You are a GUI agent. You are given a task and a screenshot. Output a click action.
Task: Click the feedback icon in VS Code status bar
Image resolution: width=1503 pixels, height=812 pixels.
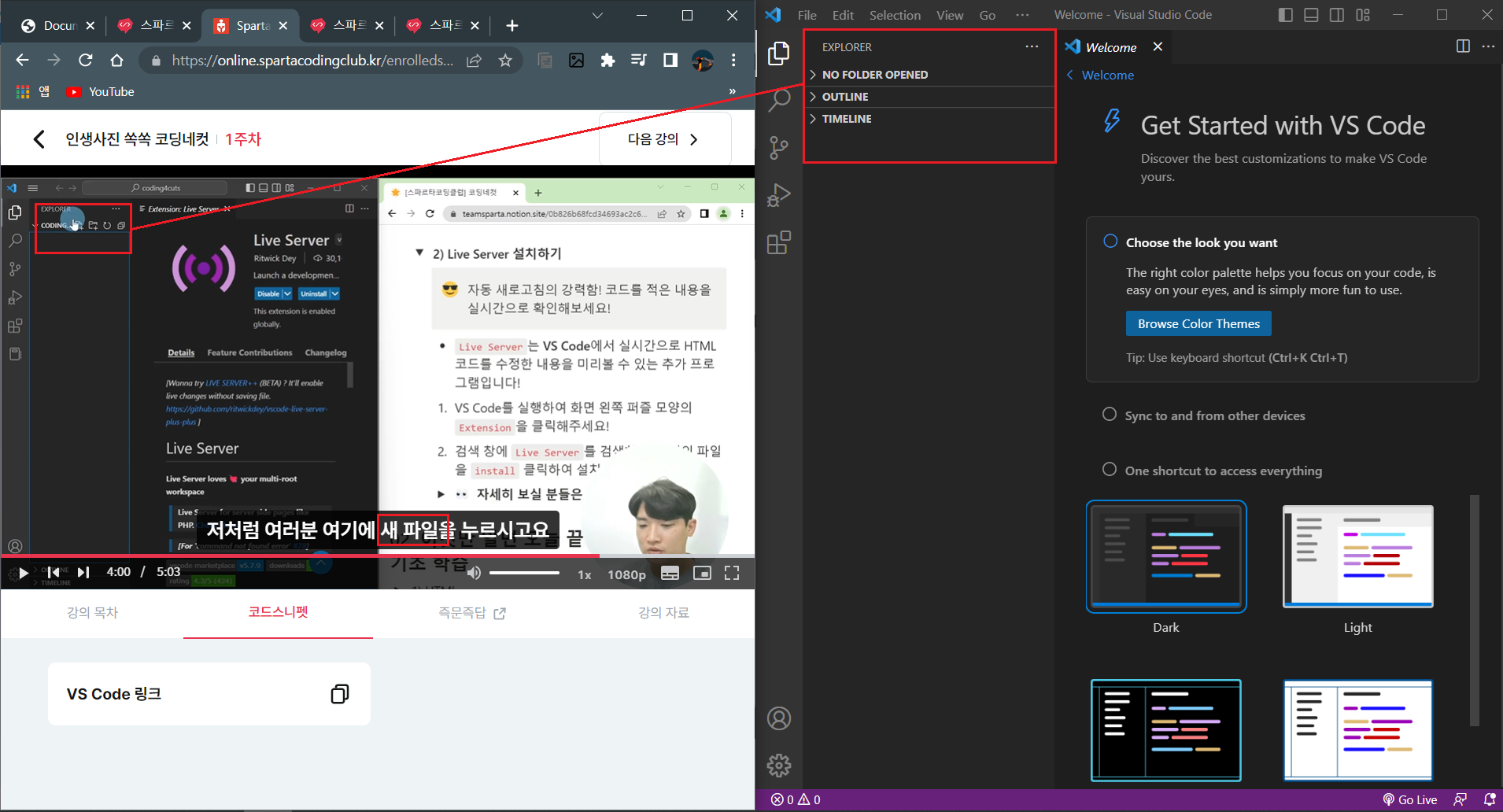pos(1460,799)
